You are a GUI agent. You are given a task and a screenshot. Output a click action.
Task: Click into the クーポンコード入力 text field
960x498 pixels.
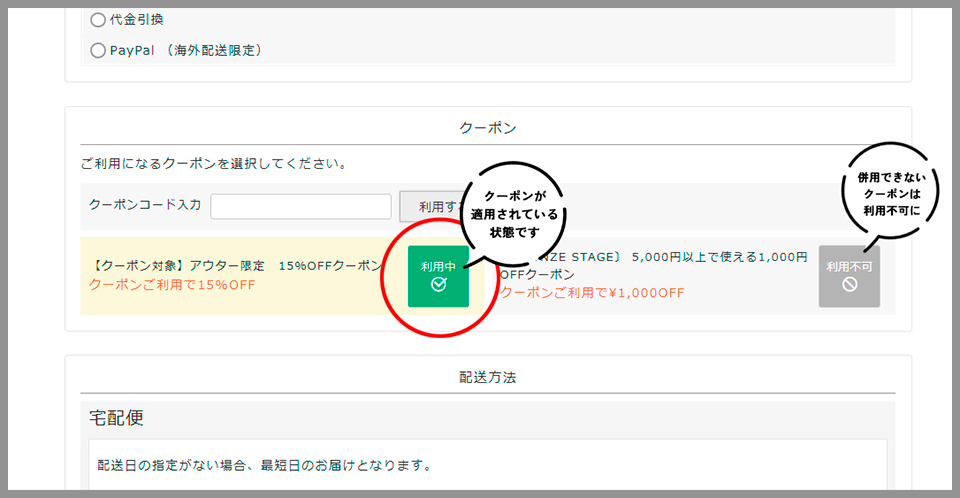tap(300, 206)
